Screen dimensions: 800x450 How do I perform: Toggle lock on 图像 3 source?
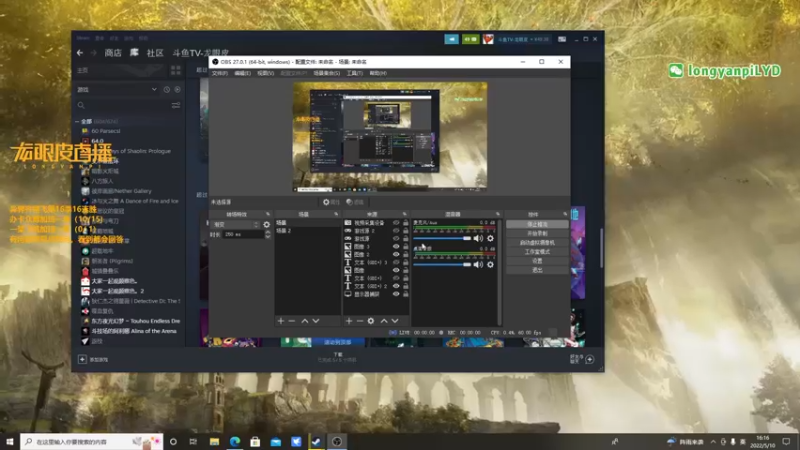(x=406, y=246)
